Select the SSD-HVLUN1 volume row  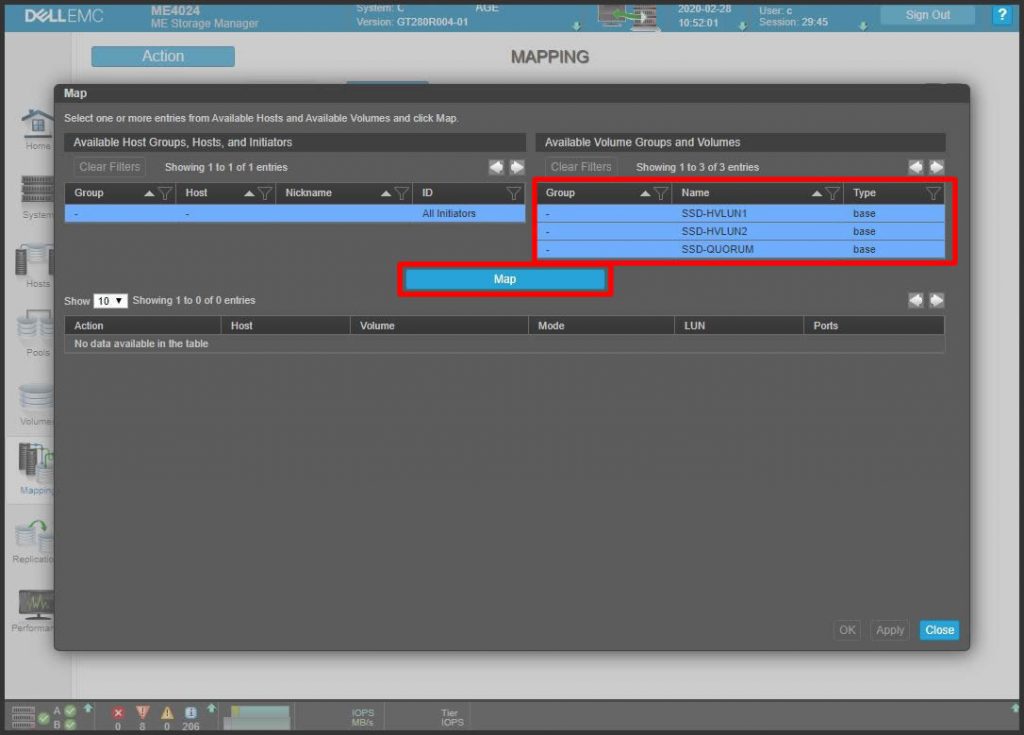click(741, 214)
